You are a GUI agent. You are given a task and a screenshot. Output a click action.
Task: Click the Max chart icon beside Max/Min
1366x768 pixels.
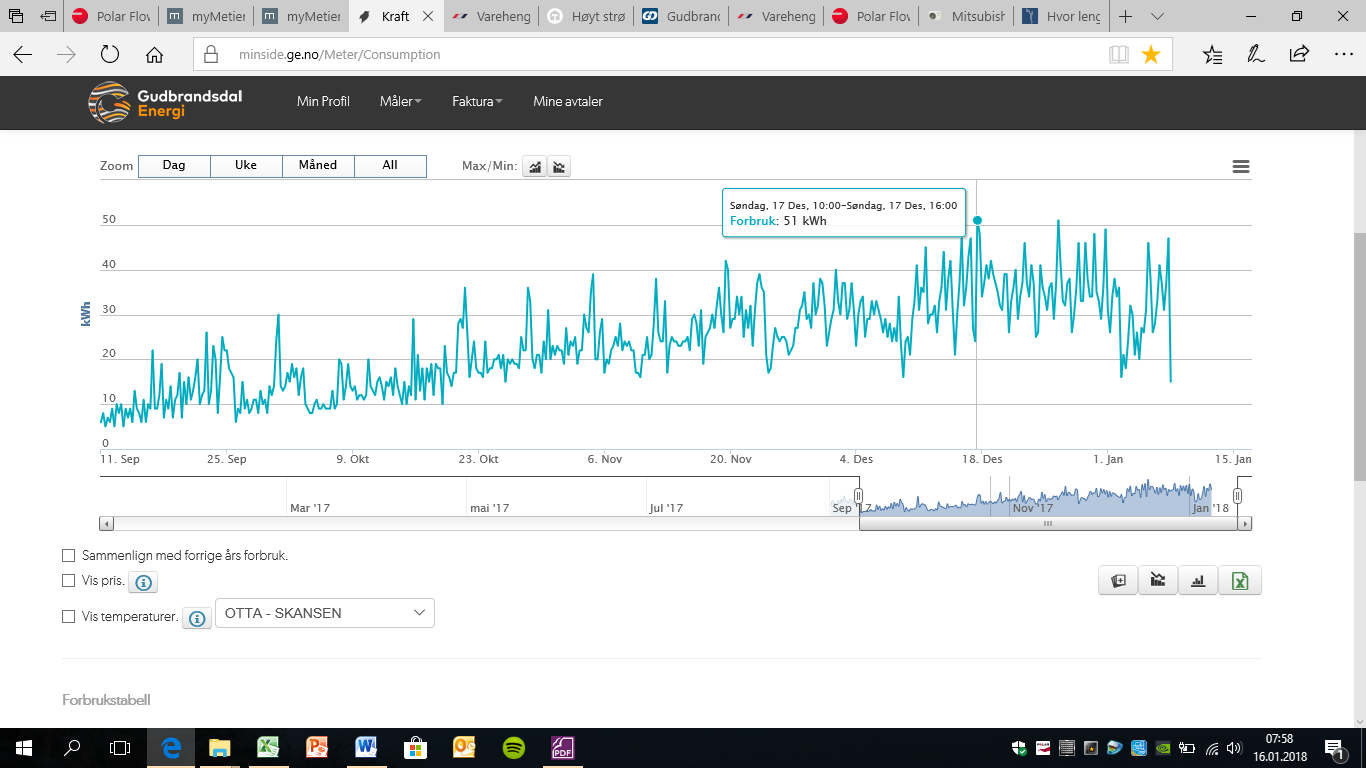[535, 167]
